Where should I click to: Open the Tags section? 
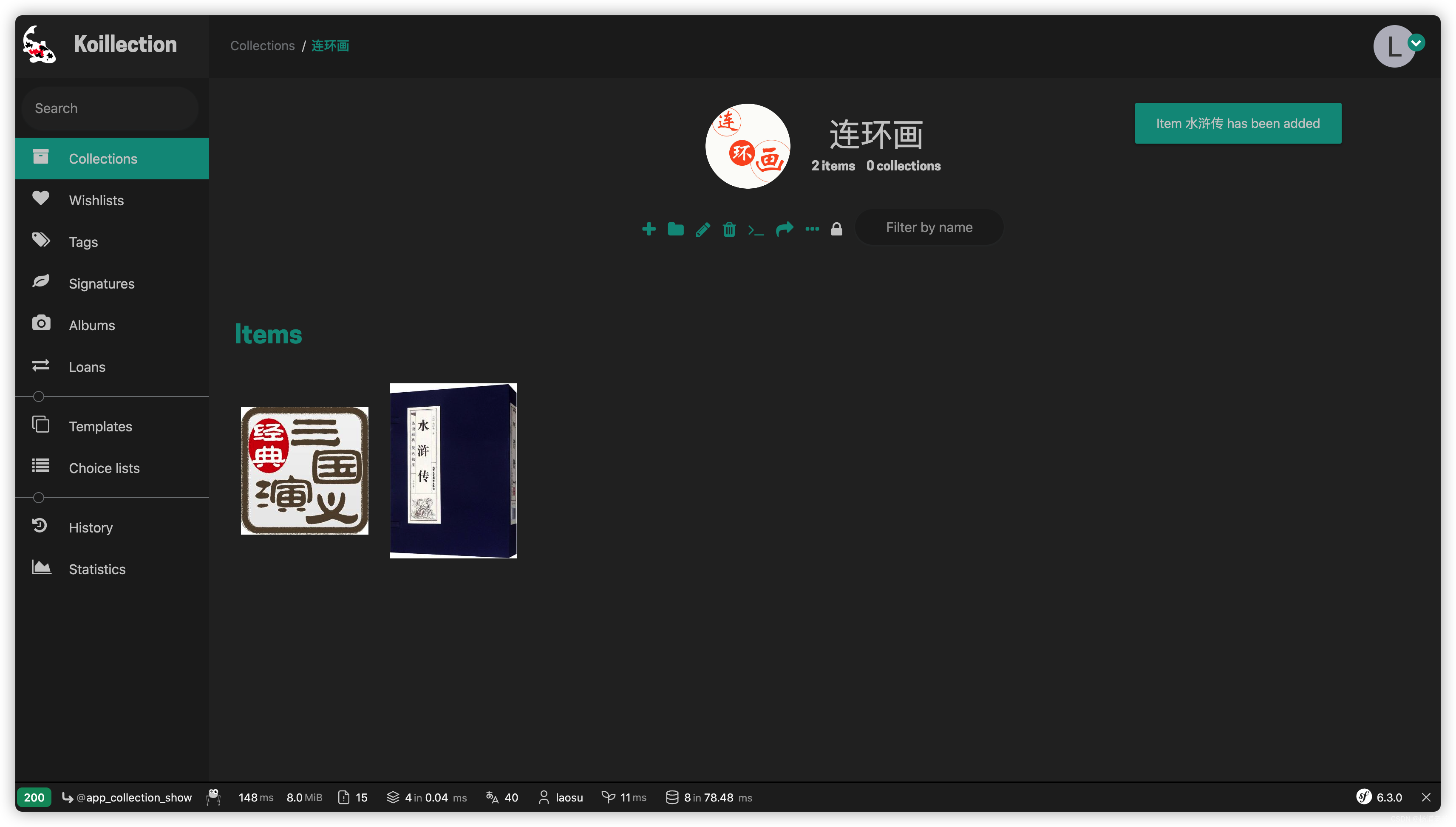pyautogui.click(x=83, y=242)
